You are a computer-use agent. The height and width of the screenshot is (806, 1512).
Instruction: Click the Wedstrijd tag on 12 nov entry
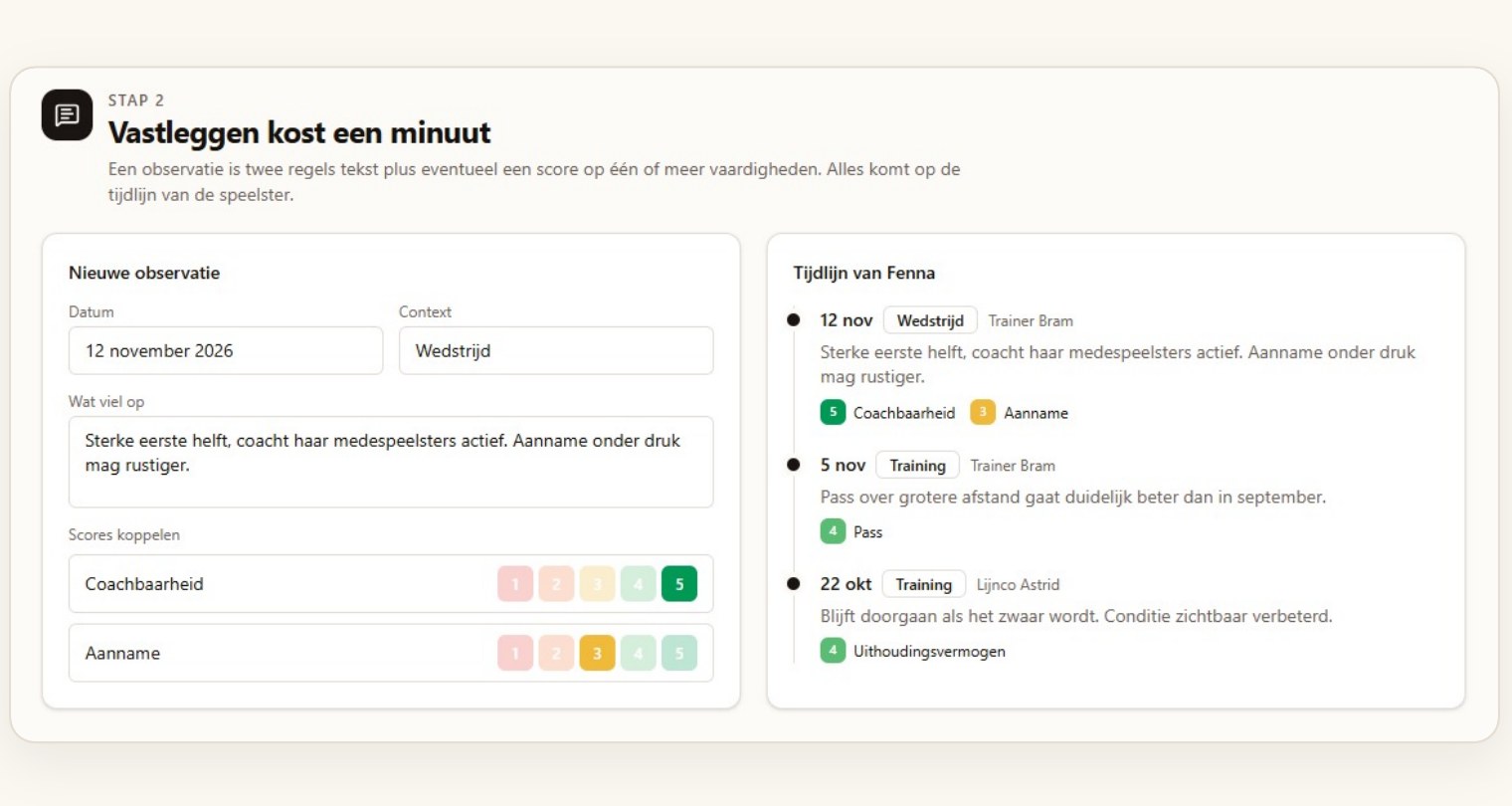pos(930,320)
